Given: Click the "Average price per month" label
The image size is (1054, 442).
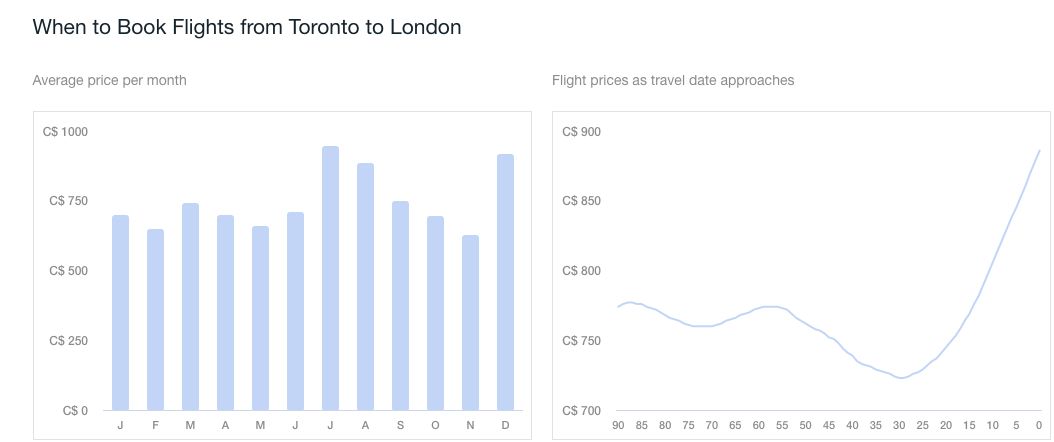Looking at the screenshot, I should 109,80.
